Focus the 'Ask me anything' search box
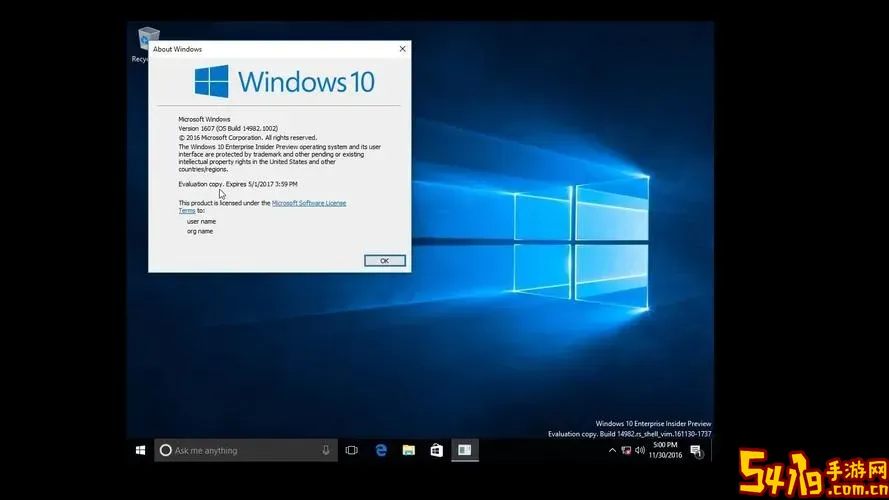Image resolution: width=889 pixels, height=500 pixels. tap(245, 450)
